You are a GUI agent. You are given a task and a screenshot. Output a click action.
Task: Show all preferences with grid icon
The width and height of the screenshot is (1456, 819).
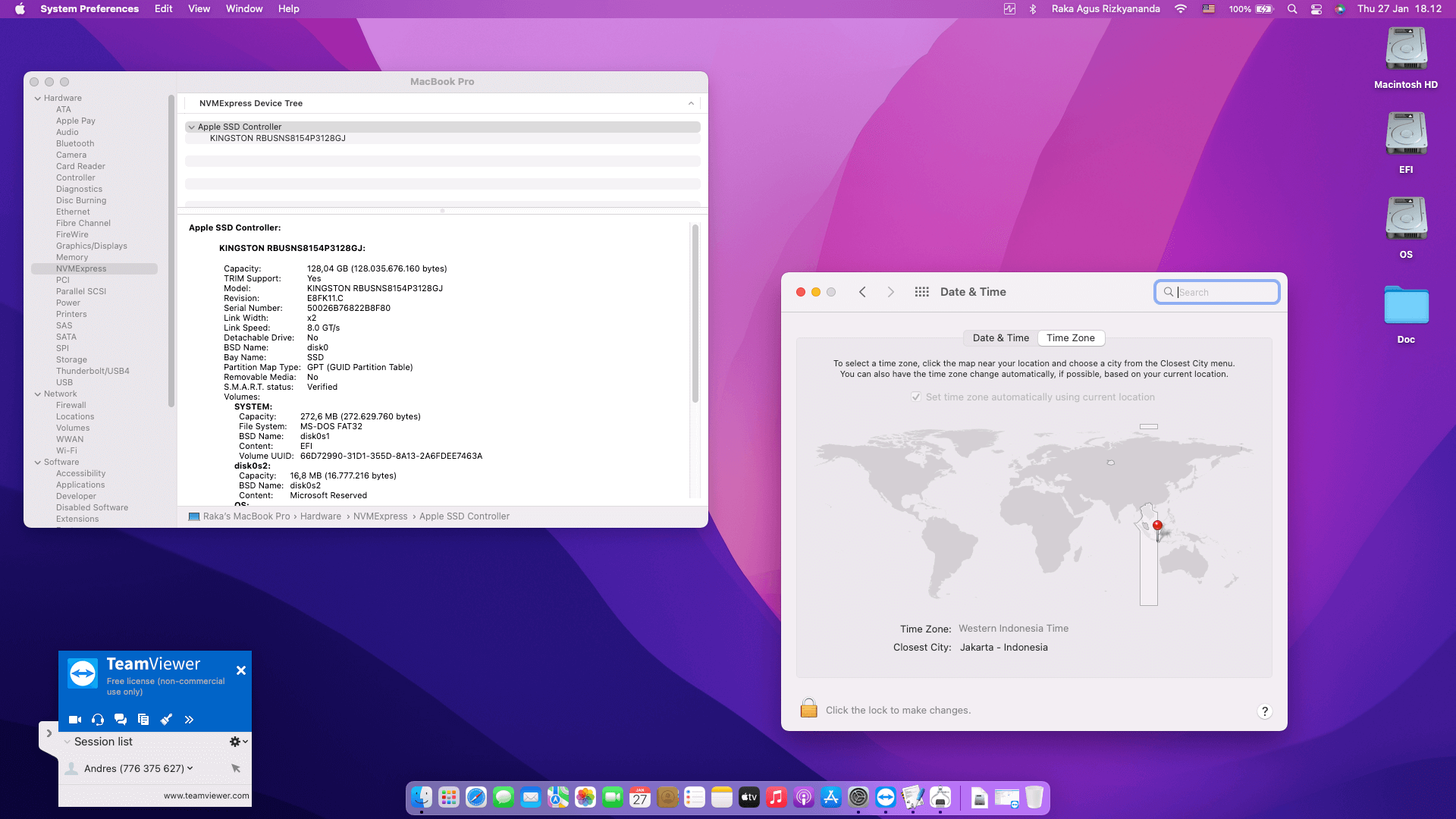click(921, 292)
